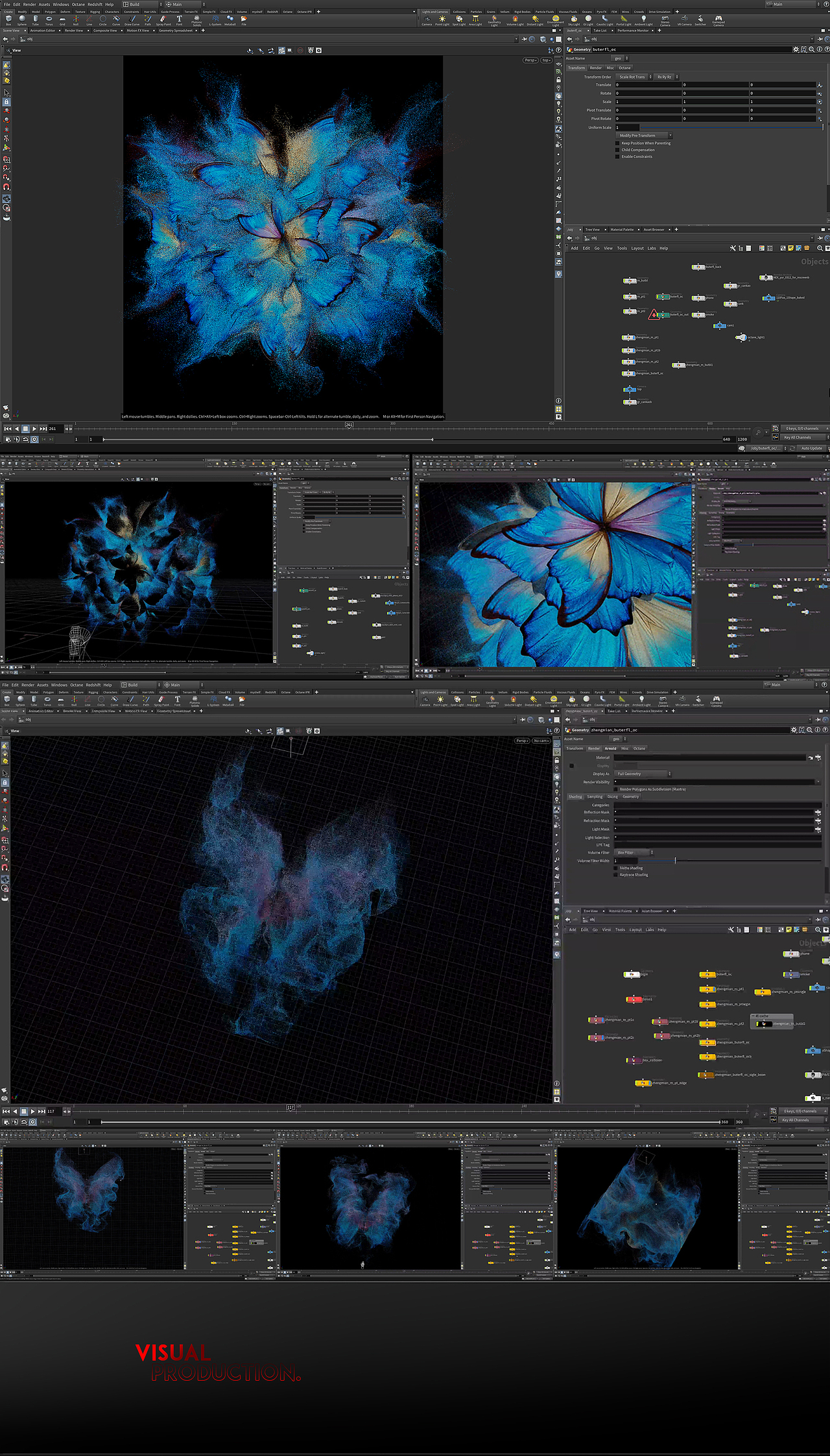This screenshot has width=830, height=1456.
Task: Open the Windows menu in upper Houdini window
Action: coord(61,4)
